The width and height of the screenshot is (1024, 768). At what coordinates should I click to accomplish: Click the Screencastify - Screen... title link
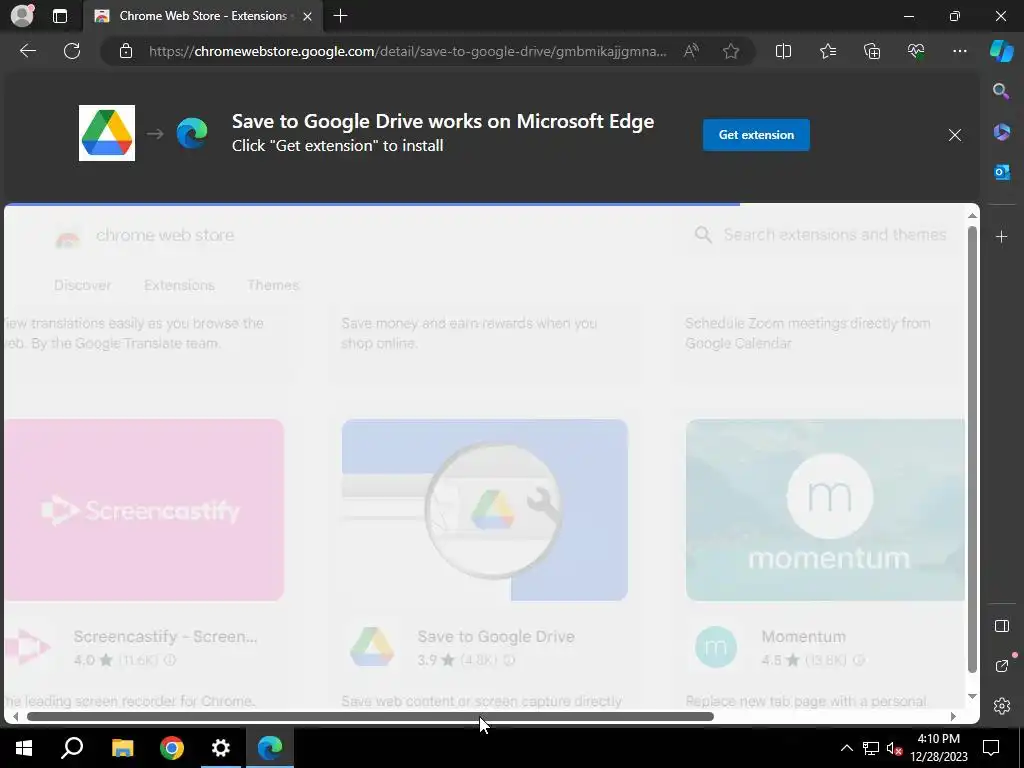[x=165, y=637]
